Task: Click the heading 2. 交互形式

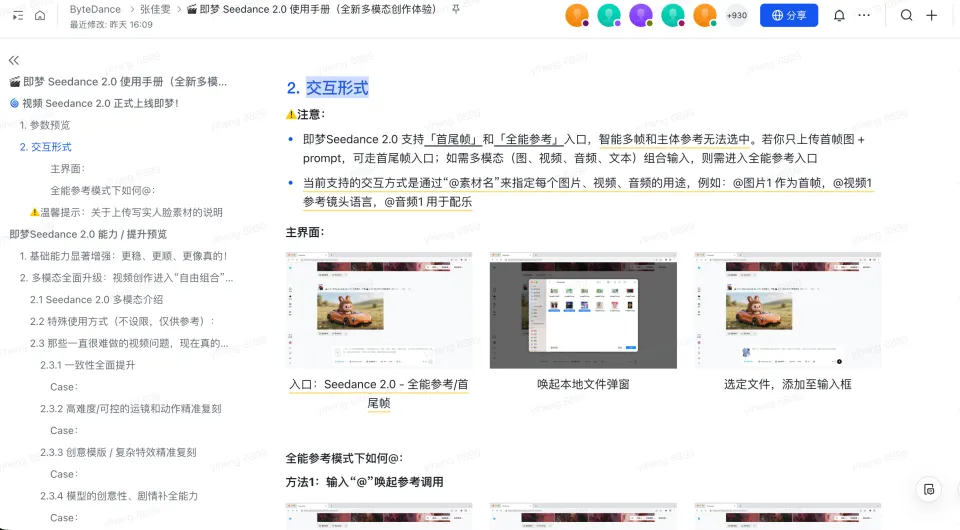Action: click(x=328, y=88)
